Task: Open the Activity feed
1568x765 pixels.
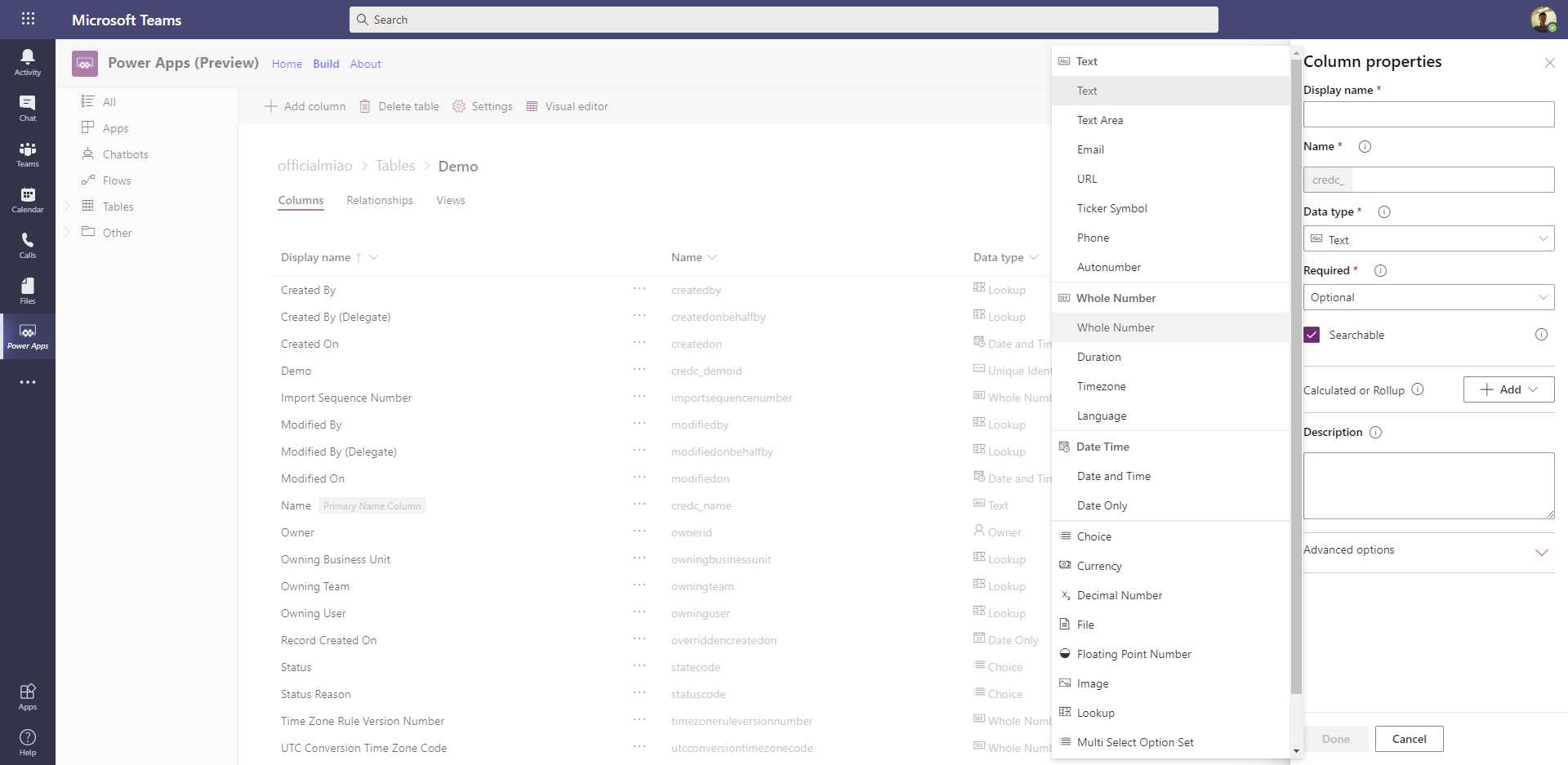Action: click(x=28, y=62)
